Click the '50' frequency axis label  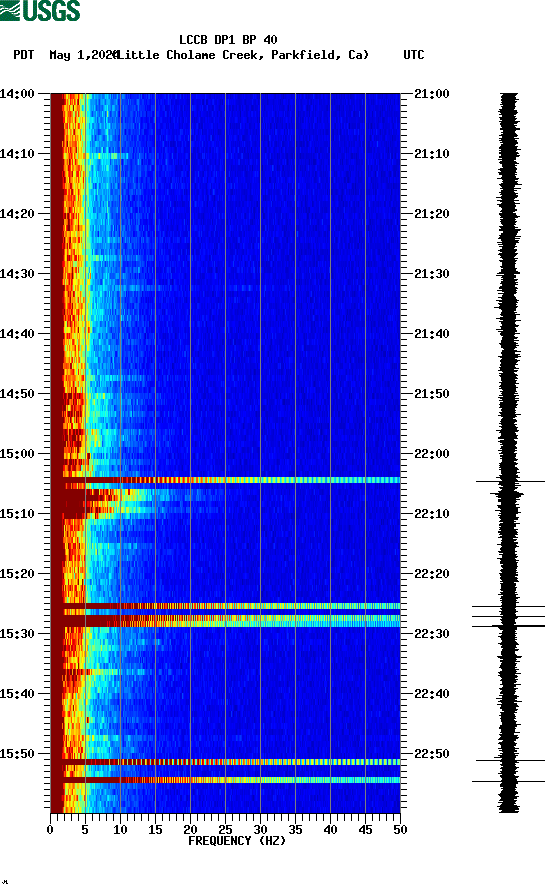click(x=400, y=830)
